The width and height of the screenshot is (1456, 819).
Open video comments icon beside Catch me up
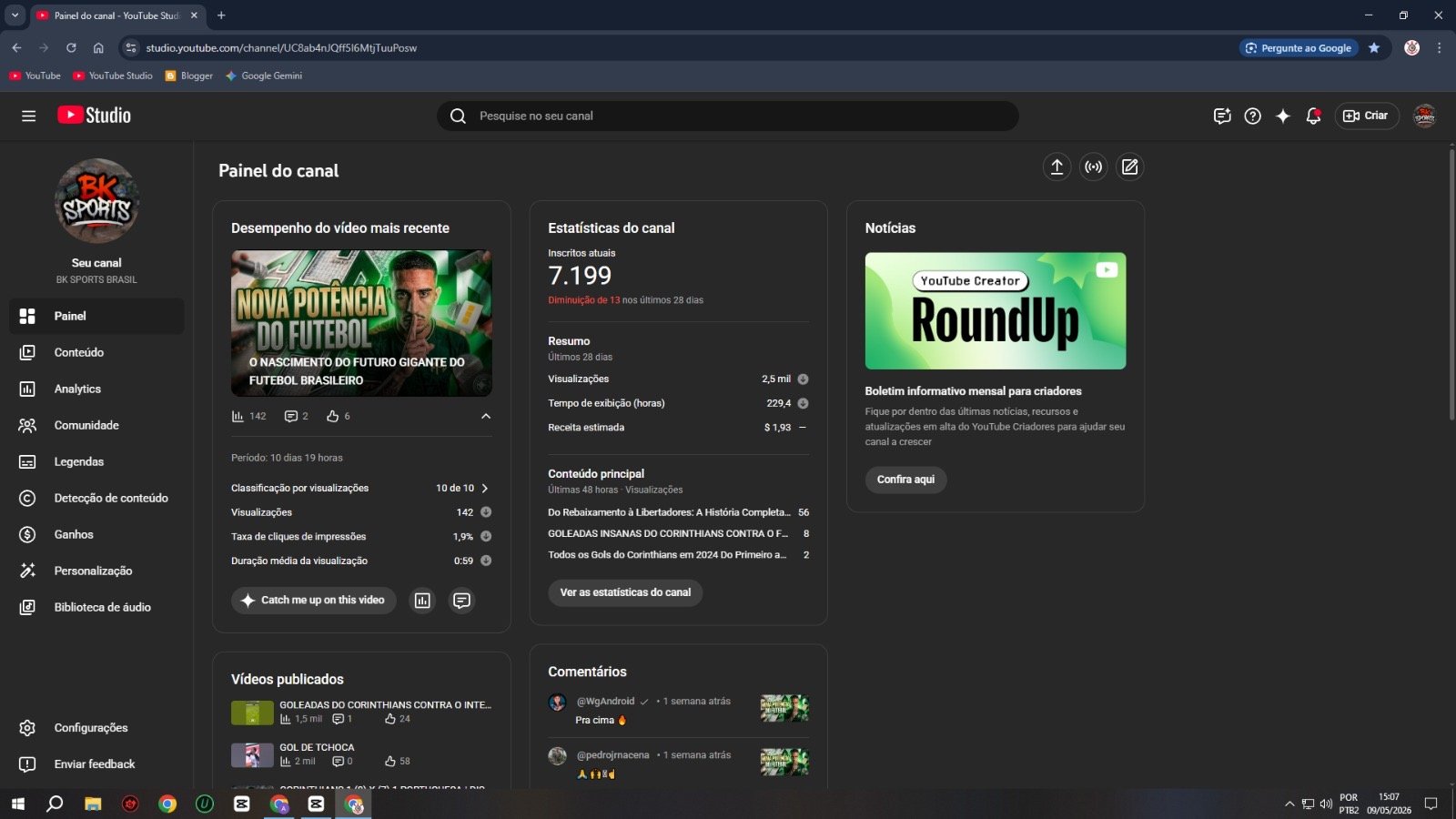pos(462,601)
